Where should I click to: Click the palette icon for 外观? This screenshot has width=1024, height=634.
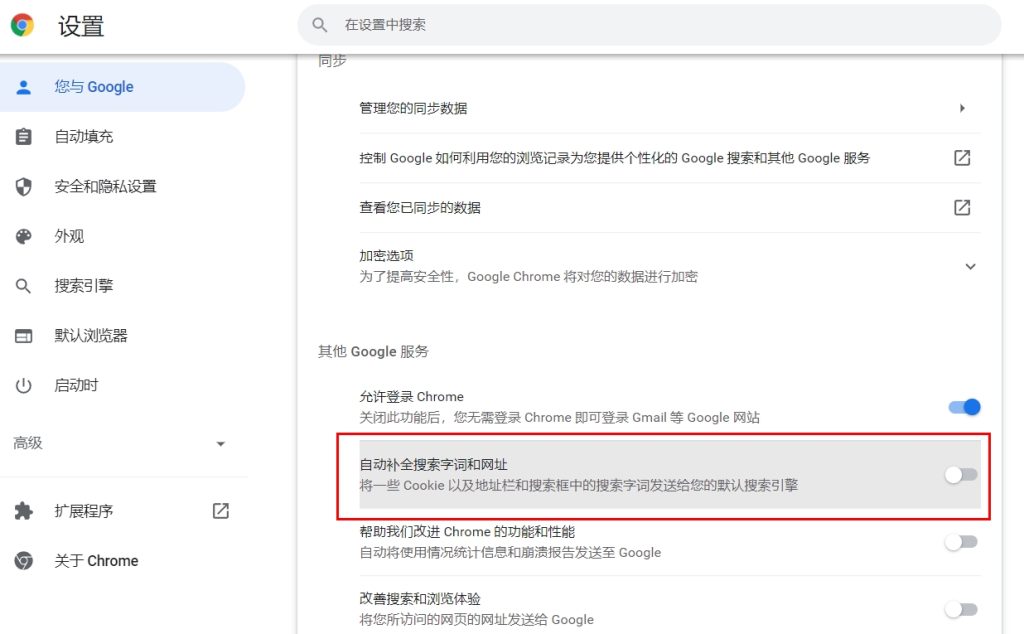(x=24, y=236)
